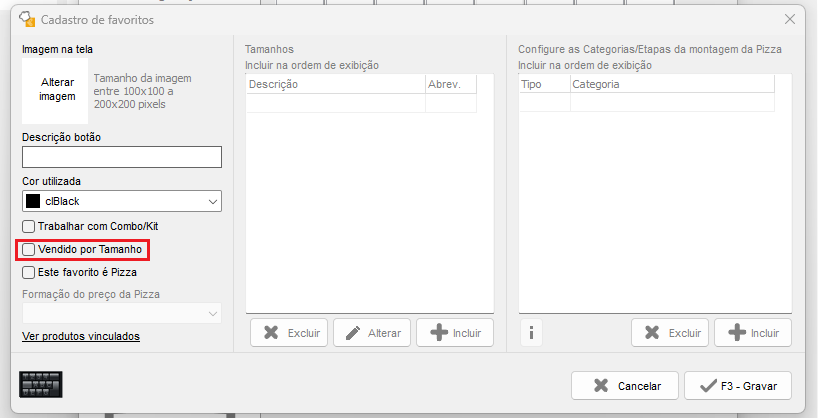
Task: Click Excluir under the Categorias list
Action: [x=670, y=333]
